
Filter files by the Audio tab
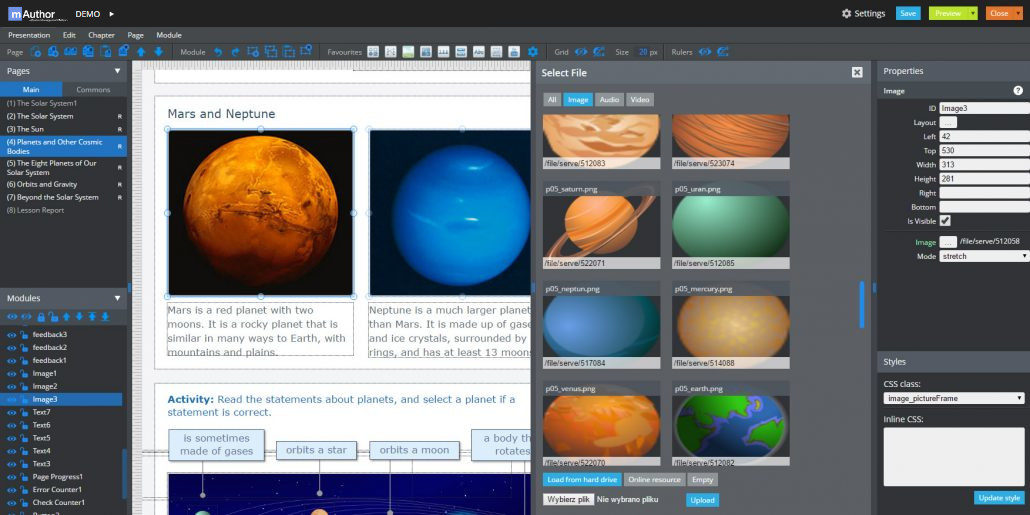coord(610,100)
